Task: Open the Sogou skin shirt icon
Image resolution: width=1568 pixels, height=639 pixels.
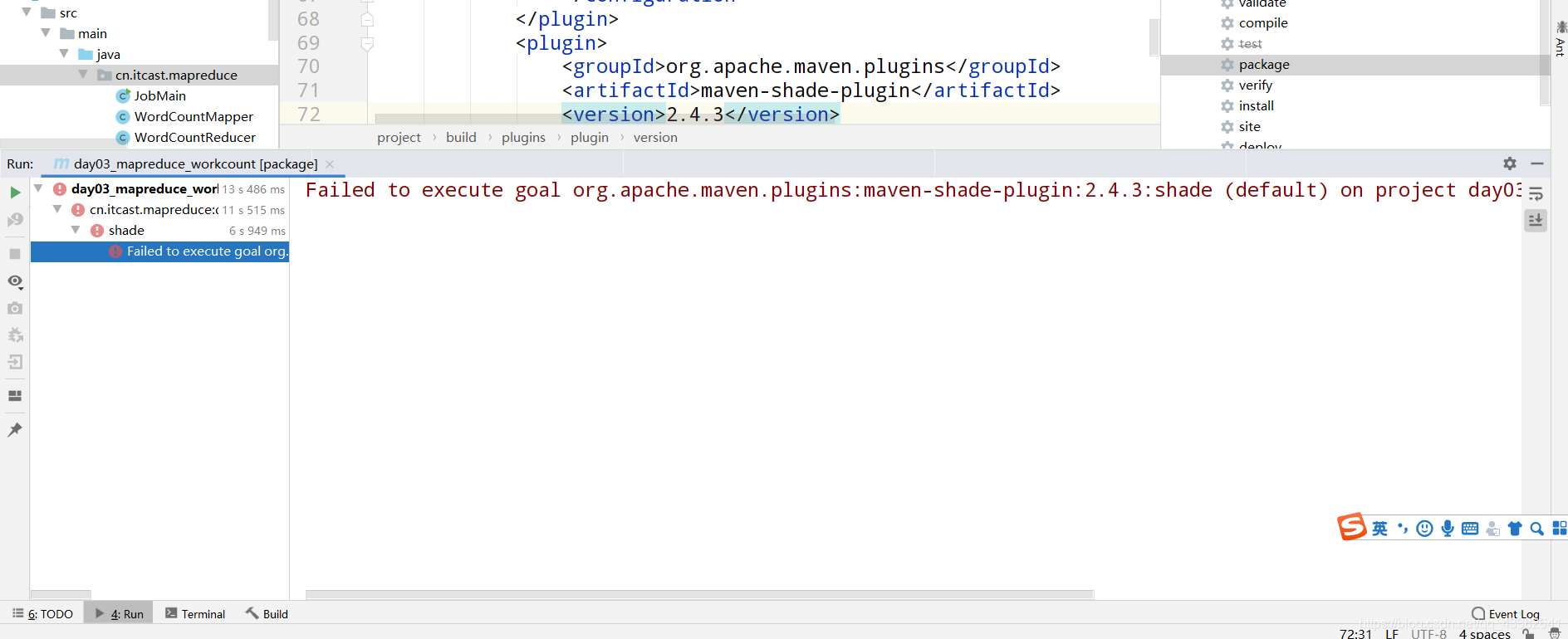Action: [x=1515, y=529]
